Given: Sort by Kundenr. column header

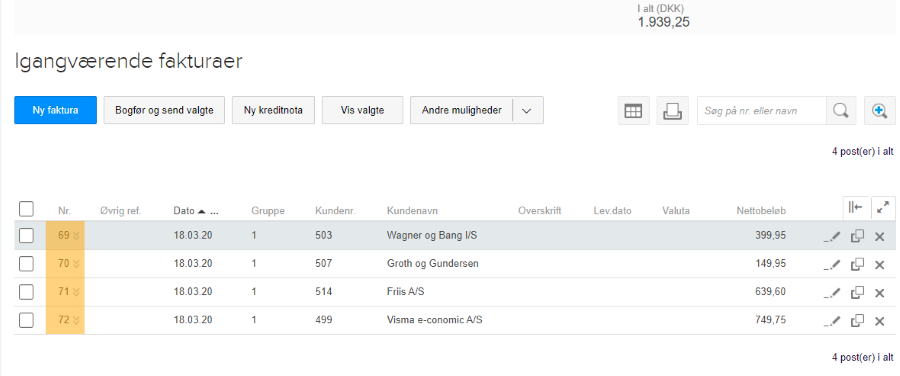Looking at the screenshot, I should point(335,211).
